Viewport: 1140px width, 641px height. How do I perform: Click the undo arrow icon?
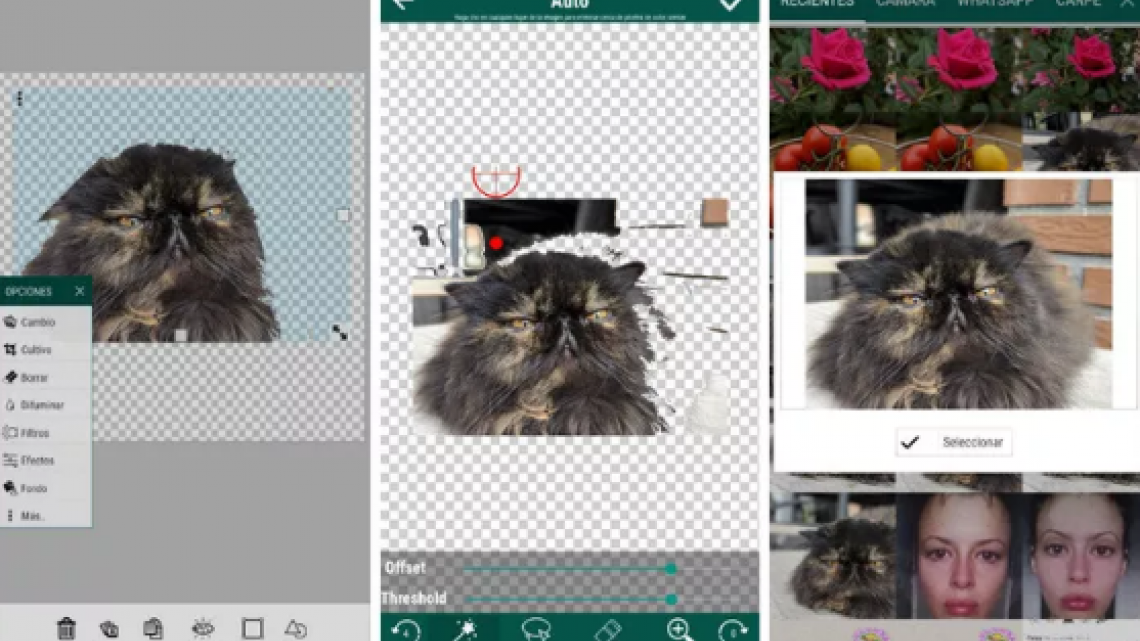coord(406,629)
